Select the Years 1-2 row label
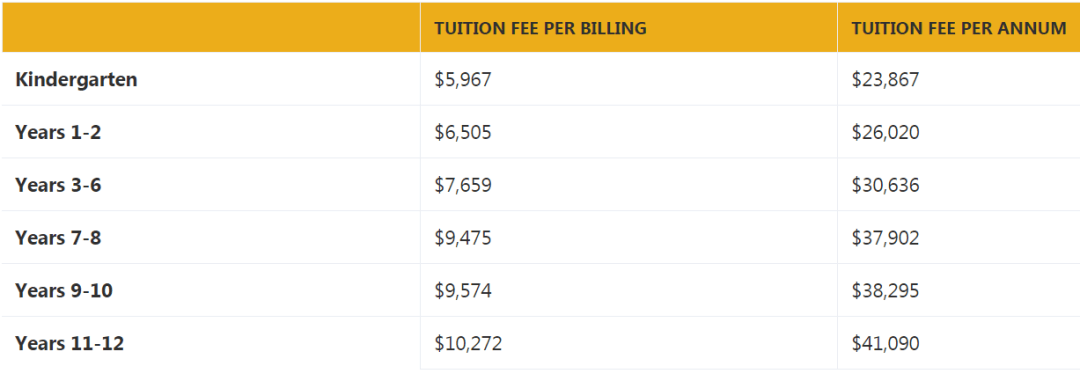The image size is (1080, 381). point(58,132)
